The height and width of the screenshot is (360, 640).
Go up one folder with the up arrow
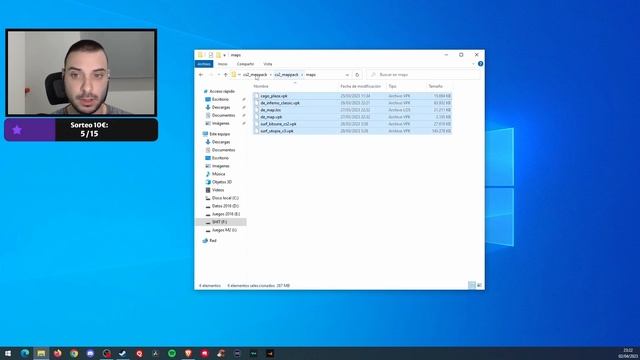coord(225,75)
